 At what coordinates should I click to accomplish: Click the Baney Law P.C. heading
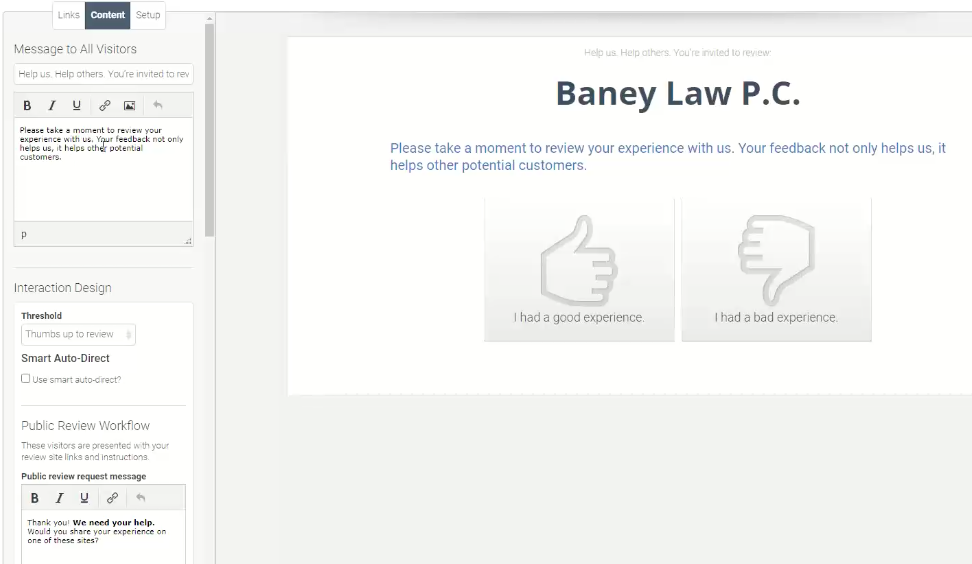(x=678, y=94)
